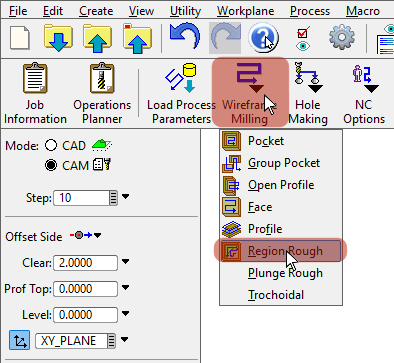Open the settings gear icon
The height and width of the screenshot is (363, 394).
342,37
